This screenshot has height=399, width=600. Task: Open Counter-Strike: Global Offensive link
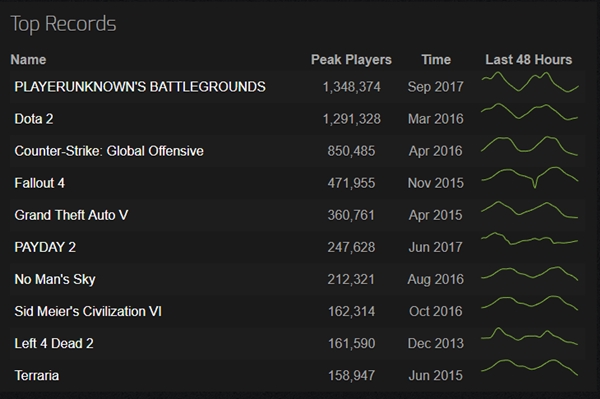[109, 151]
